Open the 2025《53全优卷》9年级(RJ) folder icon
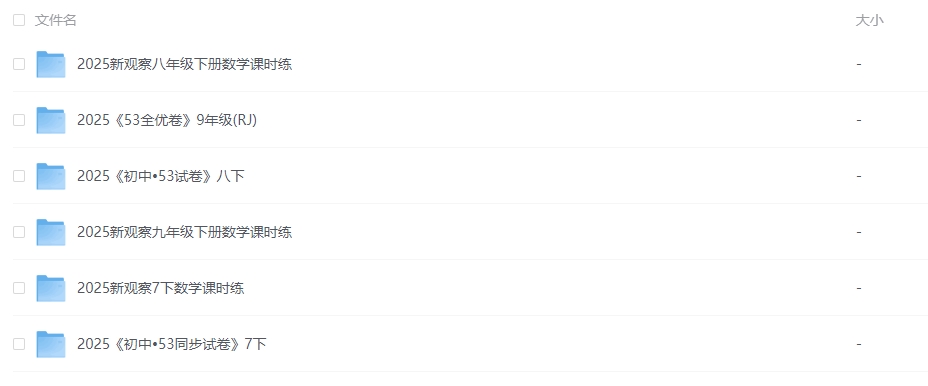Screen dimensions: 928x386 (x=51, y=120)
